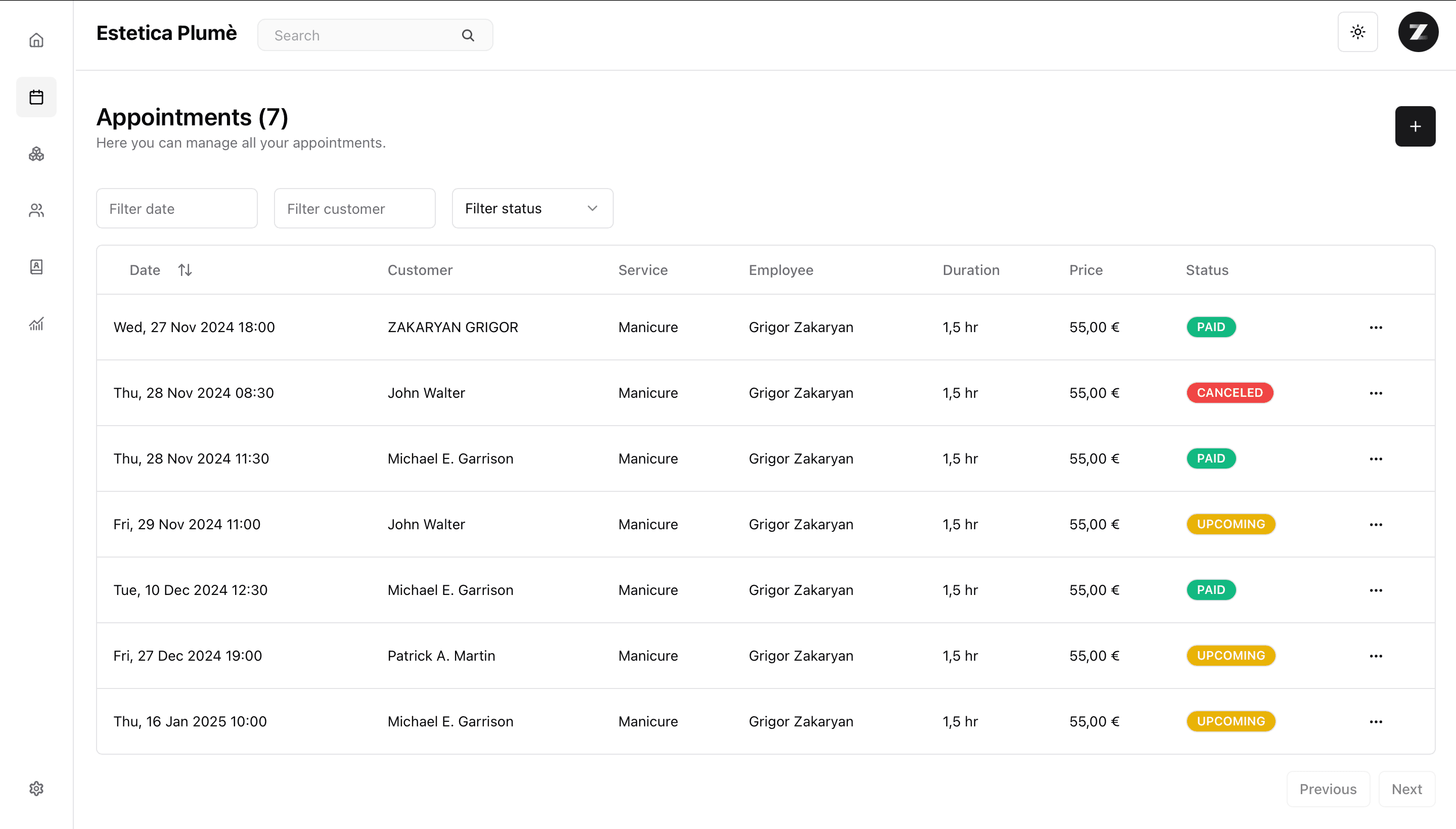
Task: Add a new appointment with plus button
Action: coord(1416,126)
